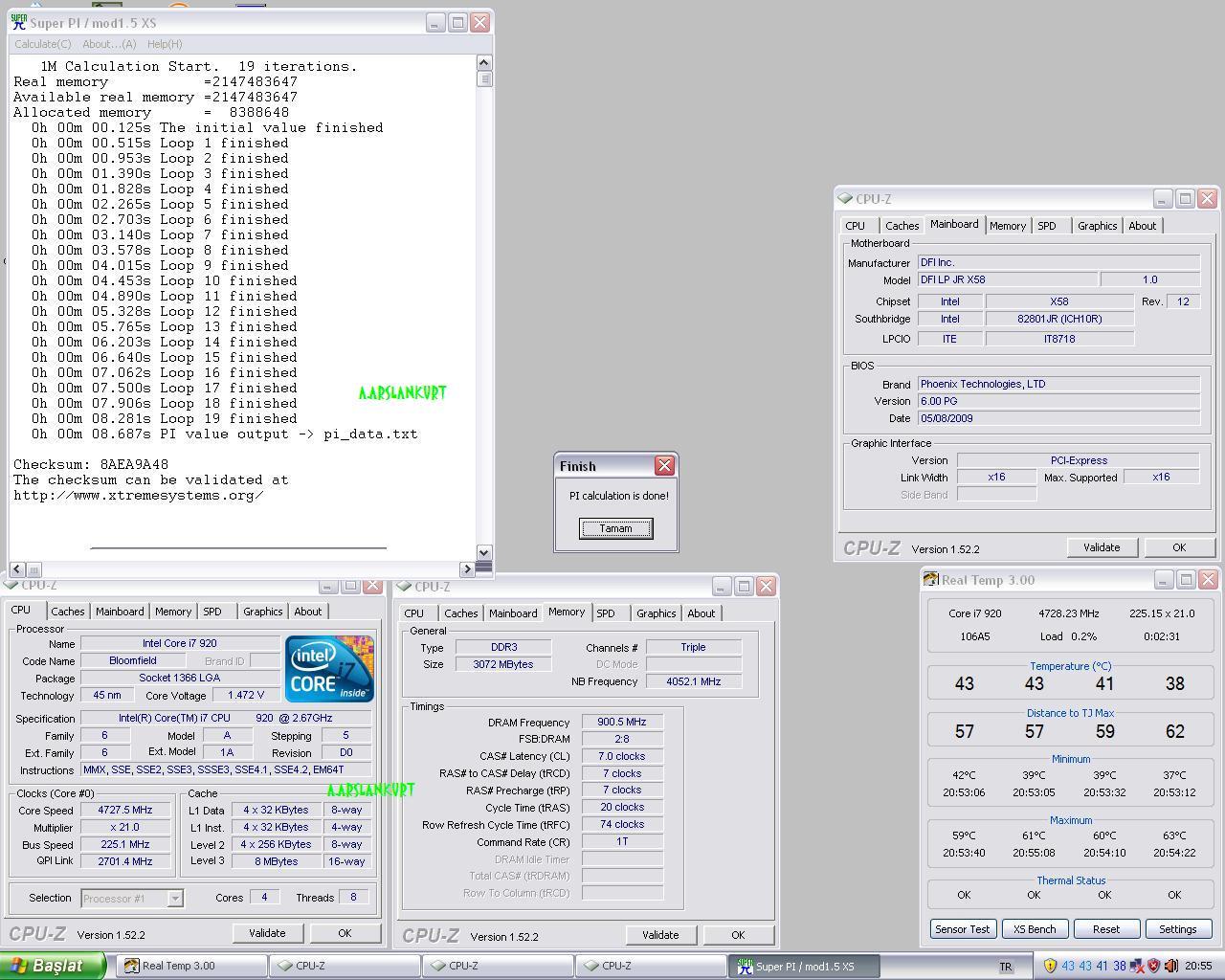Click the Super PI title bar icon
The width and height of the screenshot is (1225, 980).
pos(19,22)
